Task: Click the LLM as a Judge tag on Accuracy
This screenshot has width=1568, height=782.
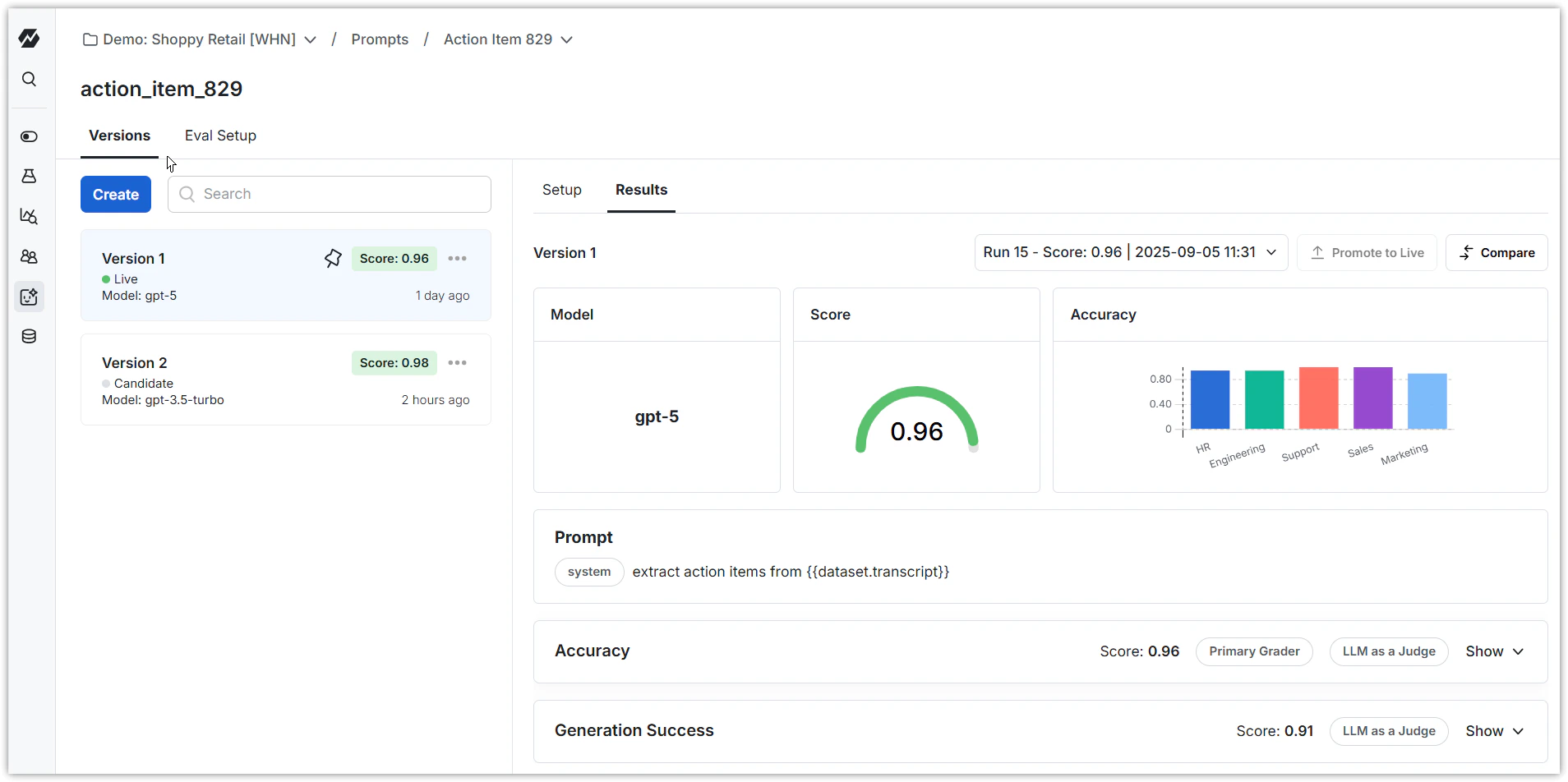Action: [x=1389, y=651]
